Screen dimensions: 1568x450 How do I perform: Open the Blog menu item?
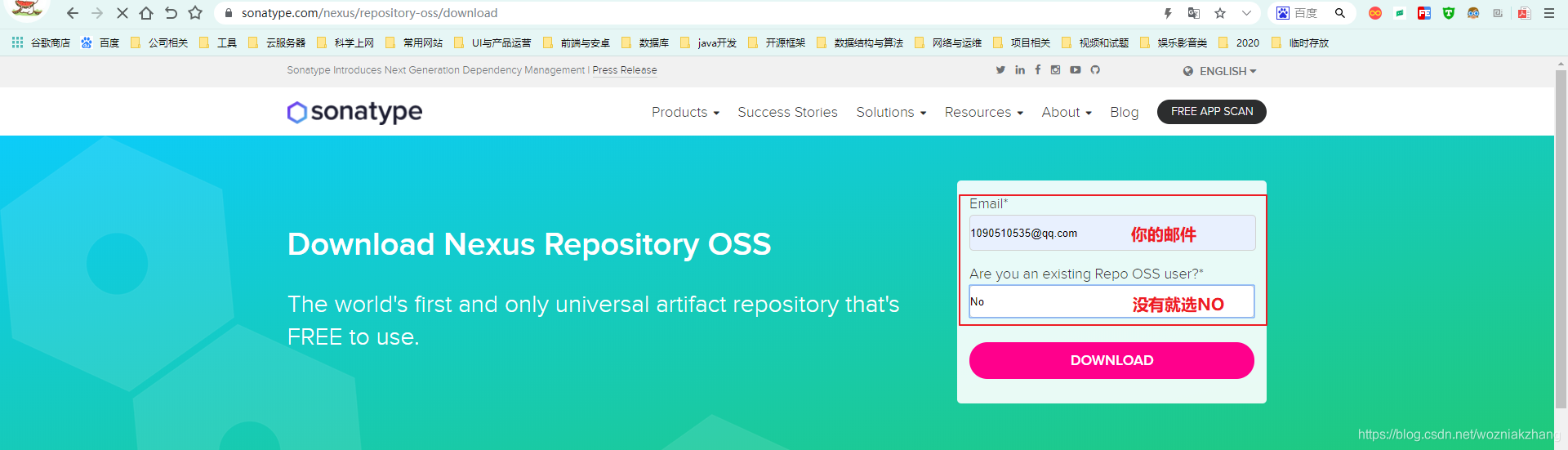[1124, 112]
